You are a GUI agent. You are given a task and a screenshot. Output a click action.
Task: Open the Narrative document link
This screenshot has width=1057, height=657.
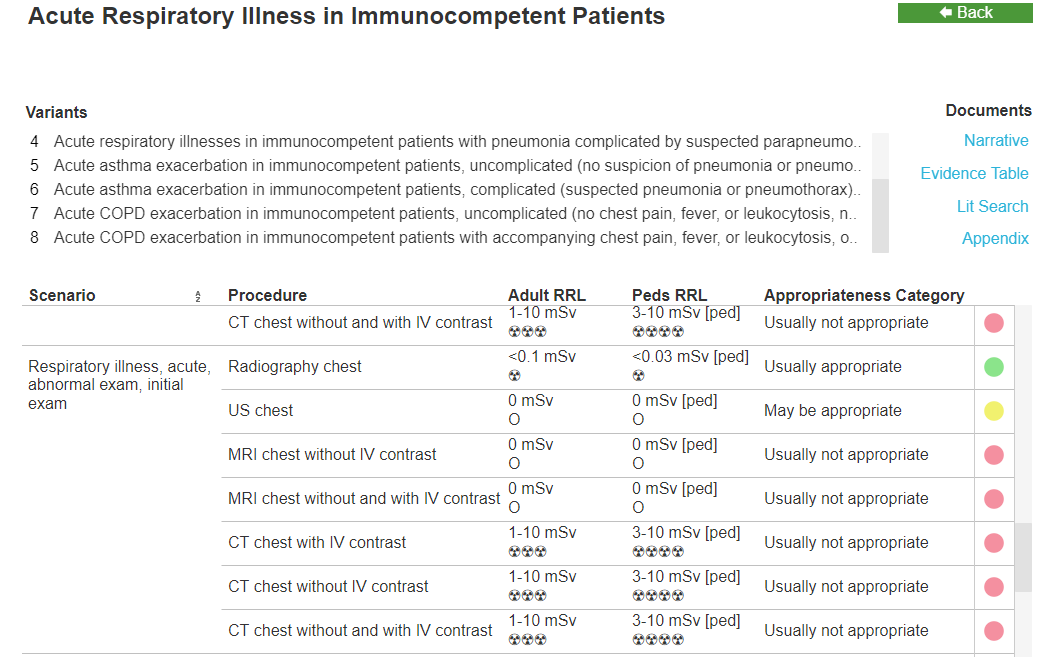coord(996,140)
